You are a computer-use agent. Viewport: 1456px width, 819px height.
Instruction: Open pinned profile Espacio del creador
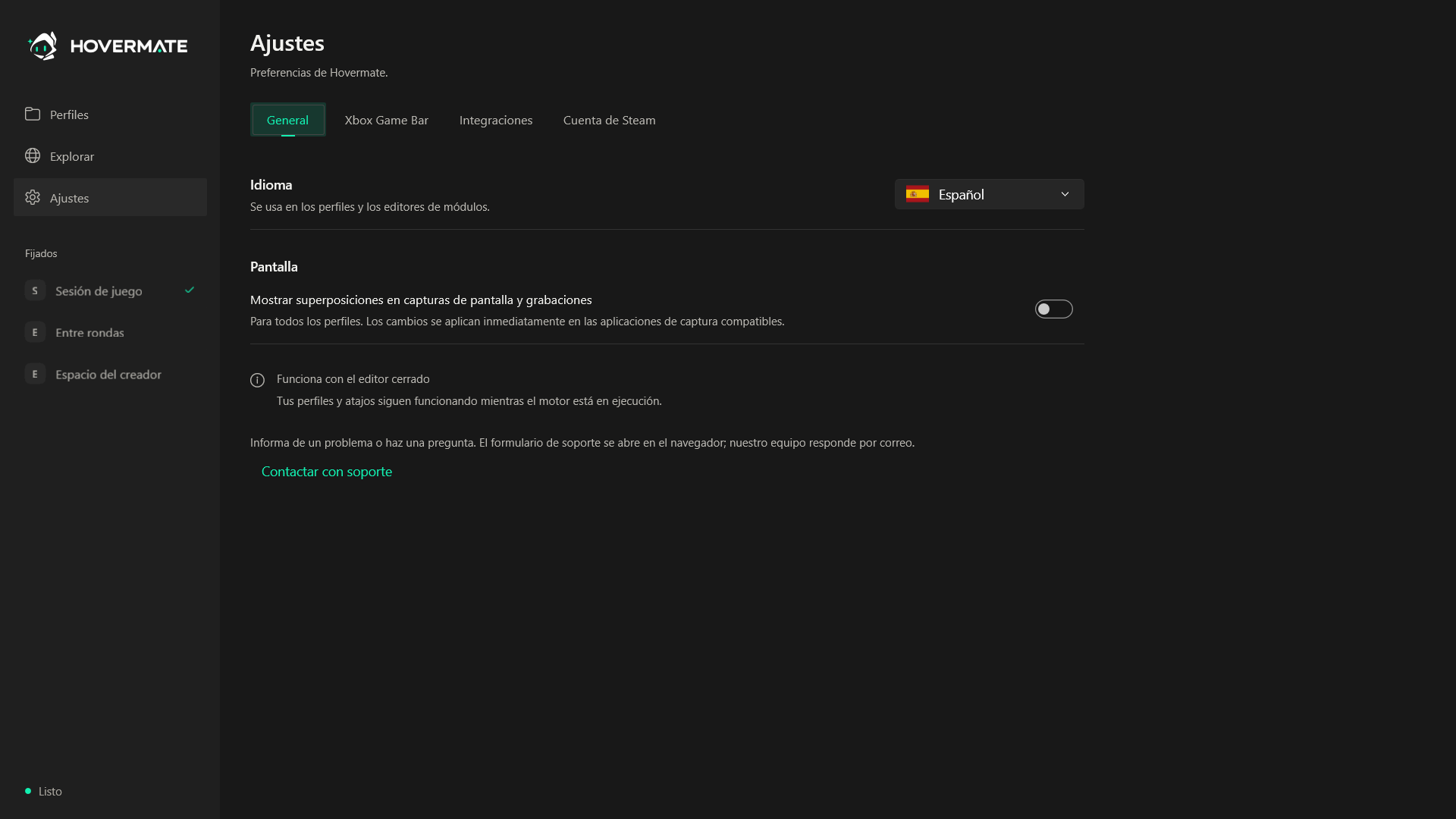[x=110, y=374]
